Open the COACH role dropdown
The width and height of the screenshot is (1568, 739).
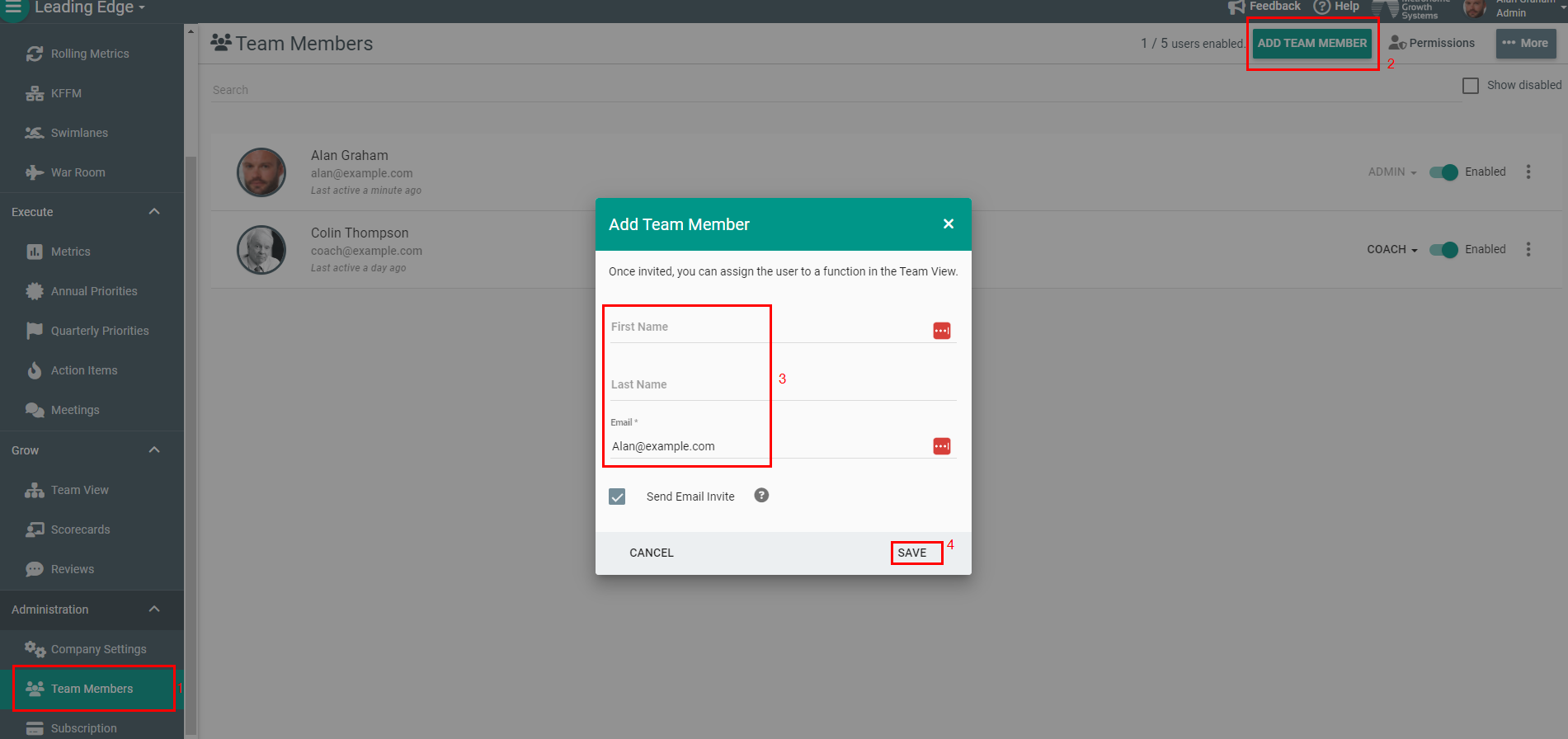click(1391, 249)
